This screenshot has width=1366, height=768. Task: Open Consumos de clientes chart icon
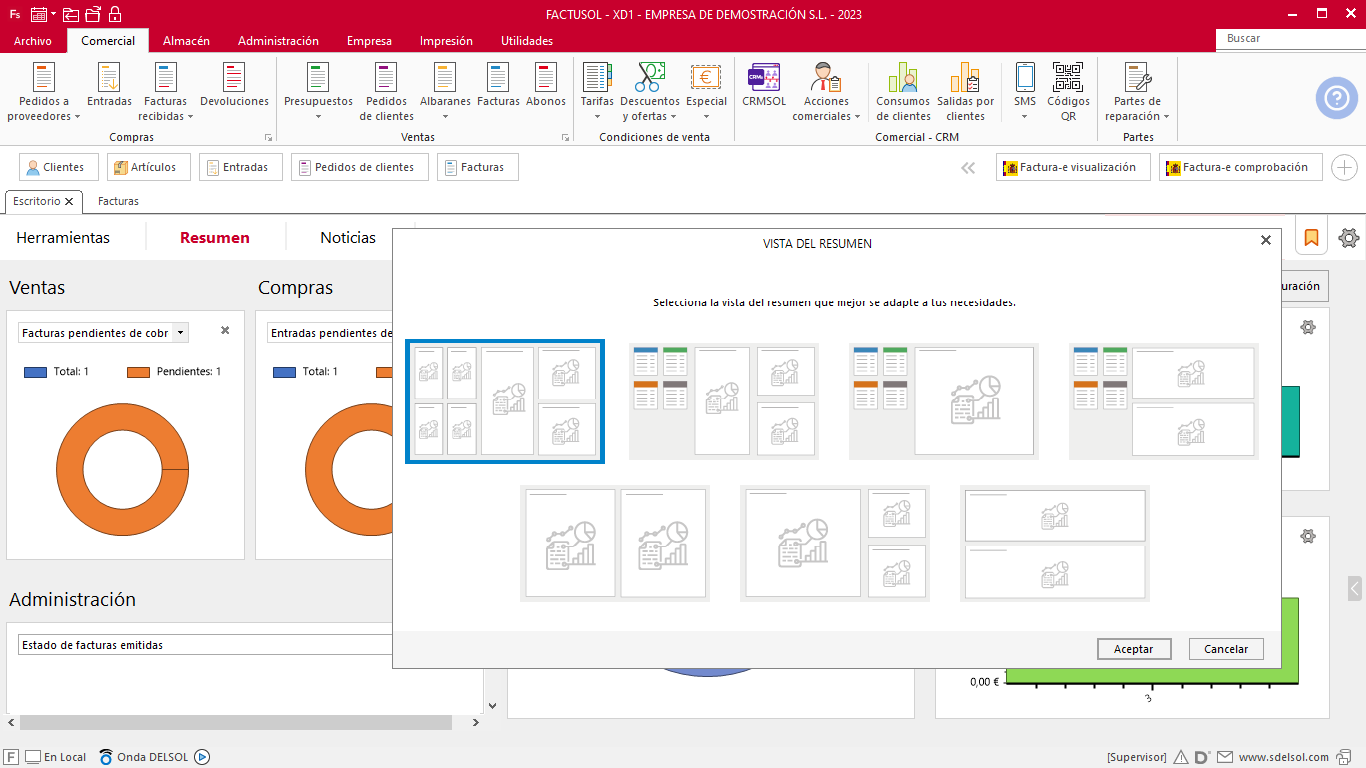tap(903, 78)
